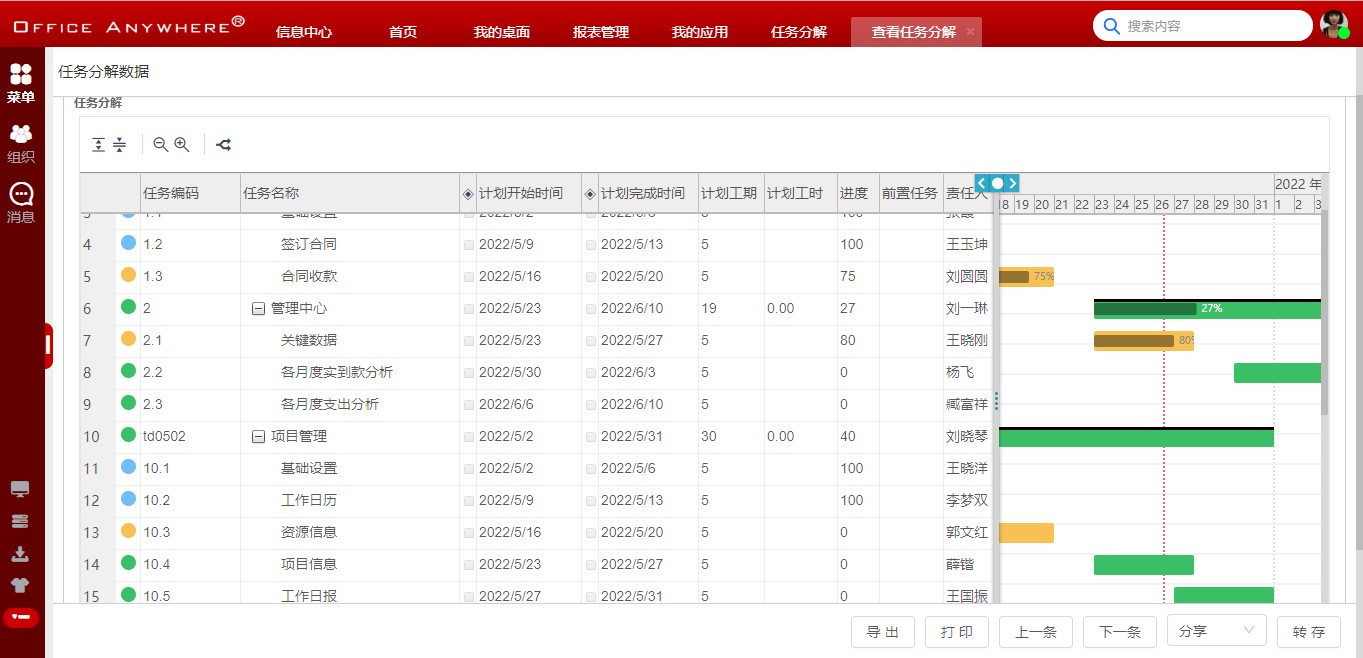Zoom in the gantt timeline

[x=182, y=145]
